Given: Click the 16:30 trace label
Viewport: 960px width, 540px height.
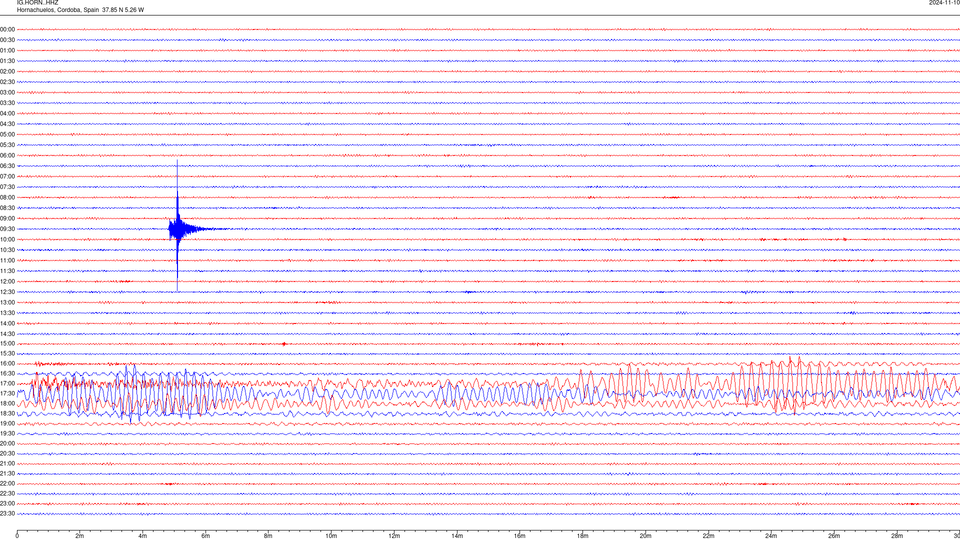Looking at the screenshot, I should coord(7,373).
